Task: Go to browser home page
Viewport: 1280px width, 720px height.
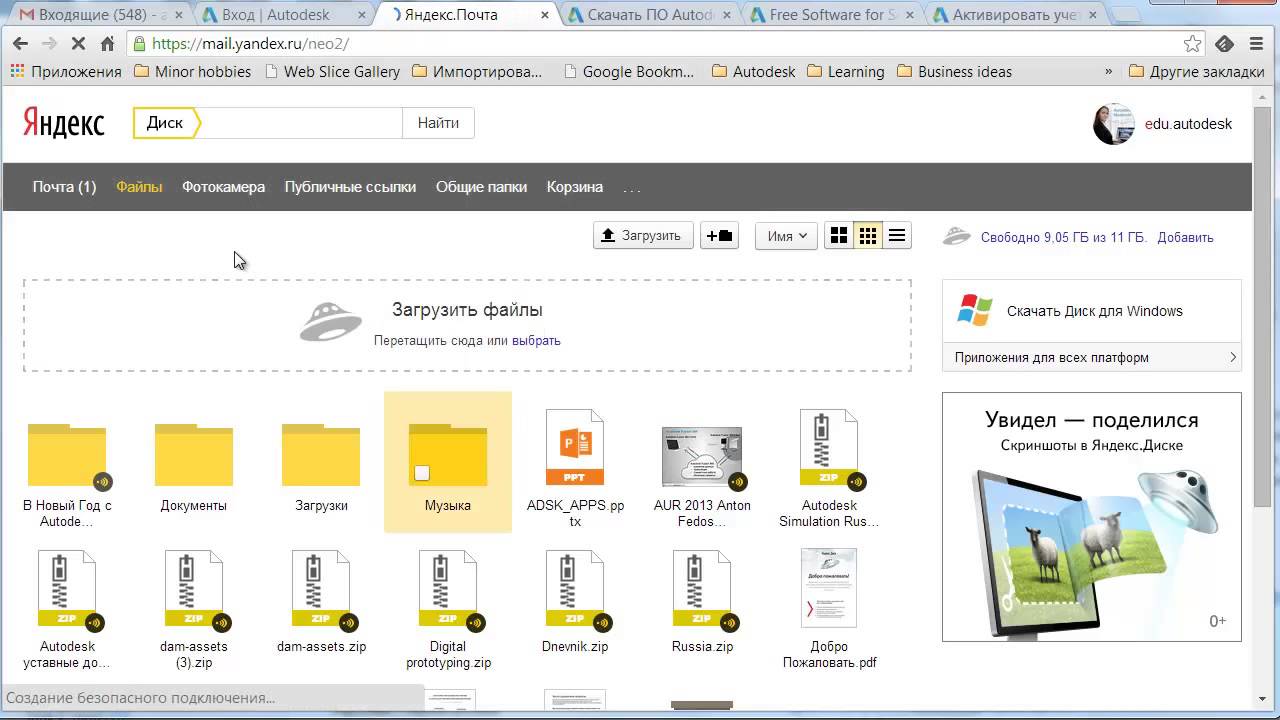Action: pos(107,44)
